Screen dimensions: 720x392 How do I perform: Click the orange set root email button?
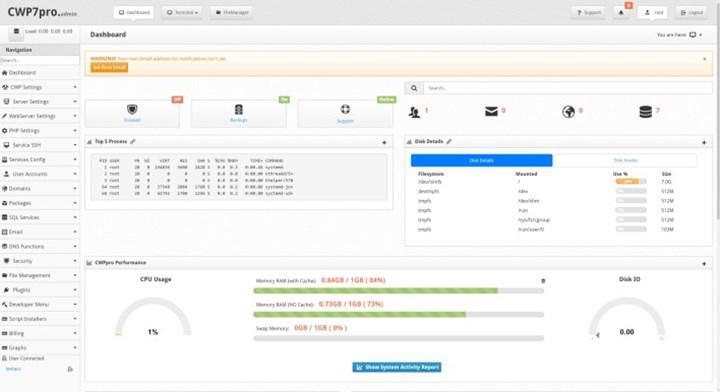click(109, 67)
